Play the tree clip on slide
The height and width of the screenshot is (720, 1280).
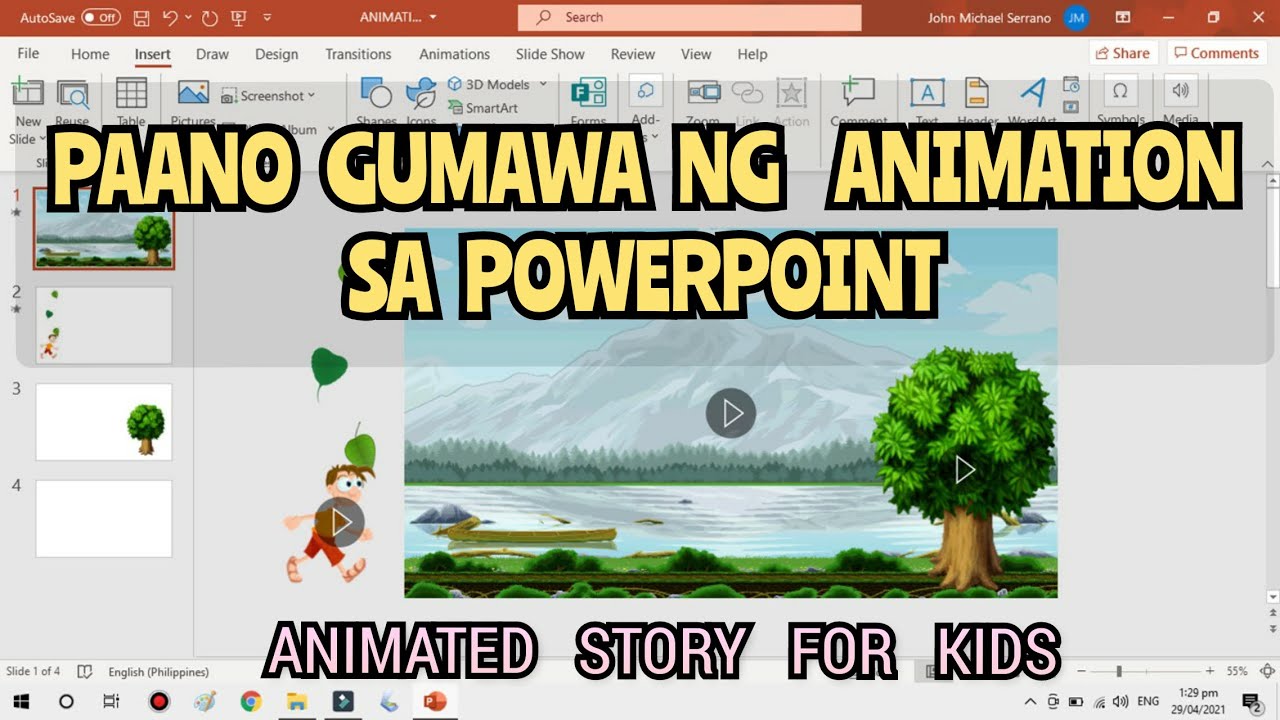964,469
